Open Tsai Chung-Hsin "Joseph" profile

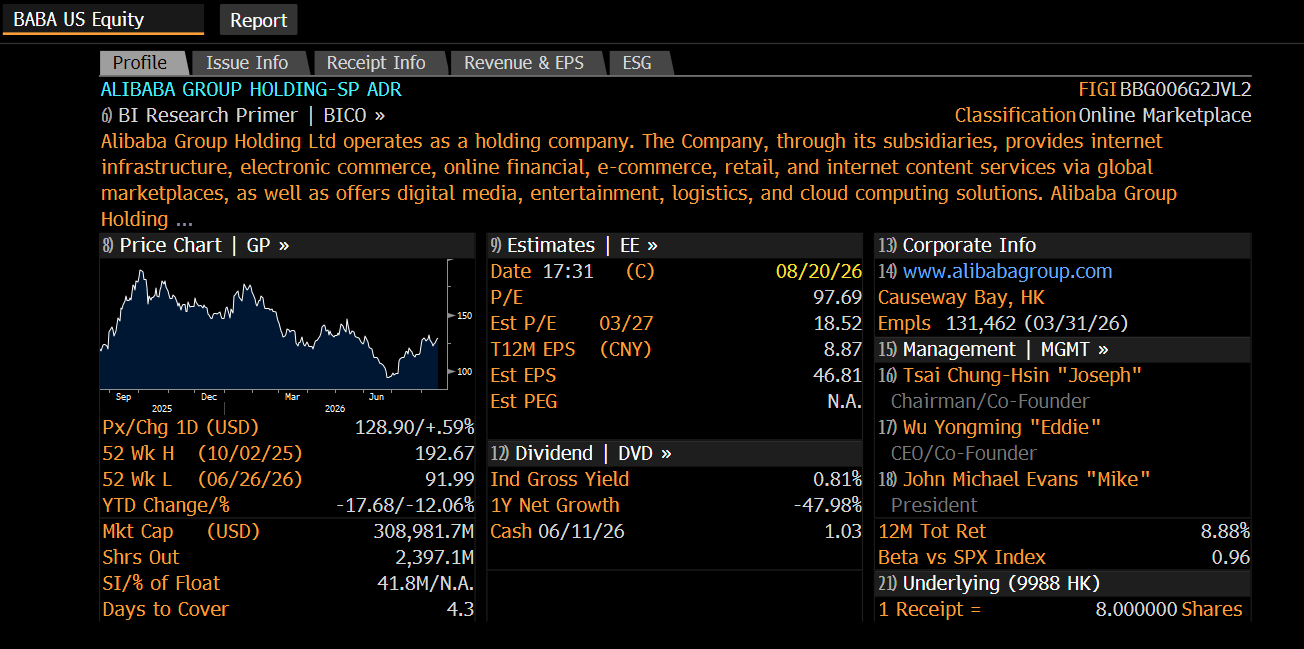tap(1010, 375)
